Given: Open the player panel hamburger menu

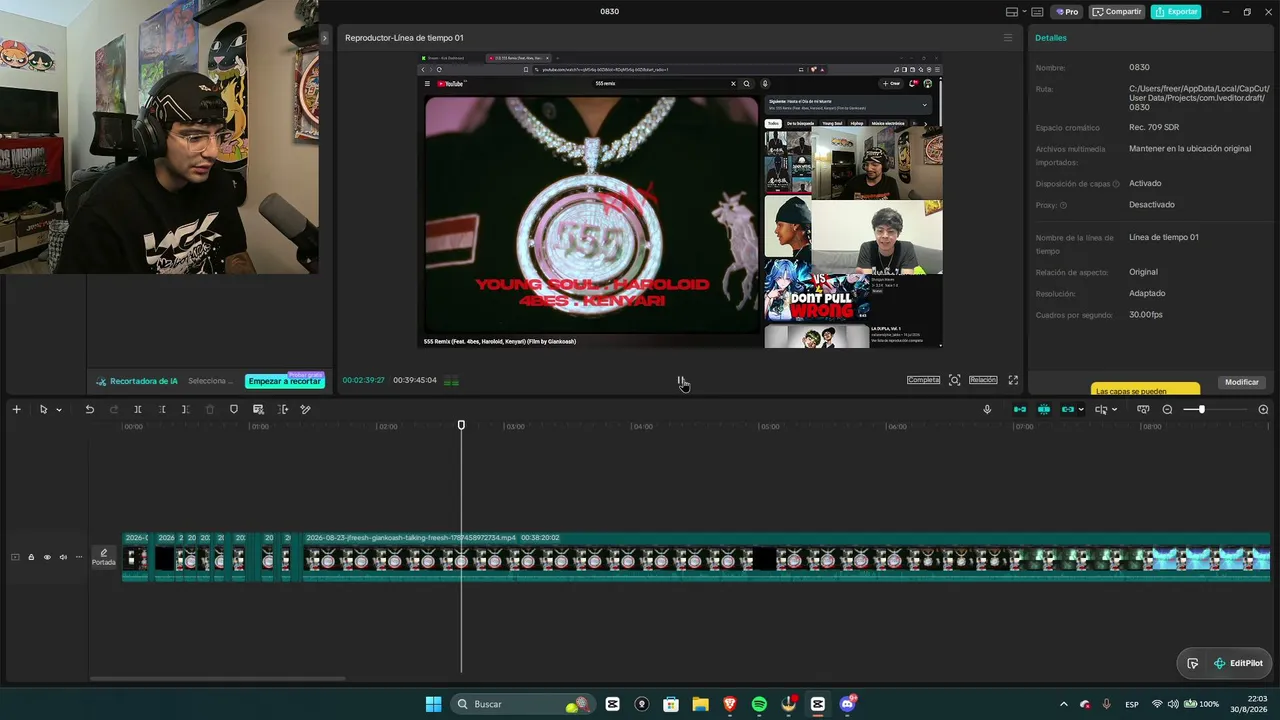Looking at the screenshot, I should pyautogui.click(x=1008, y=38).
